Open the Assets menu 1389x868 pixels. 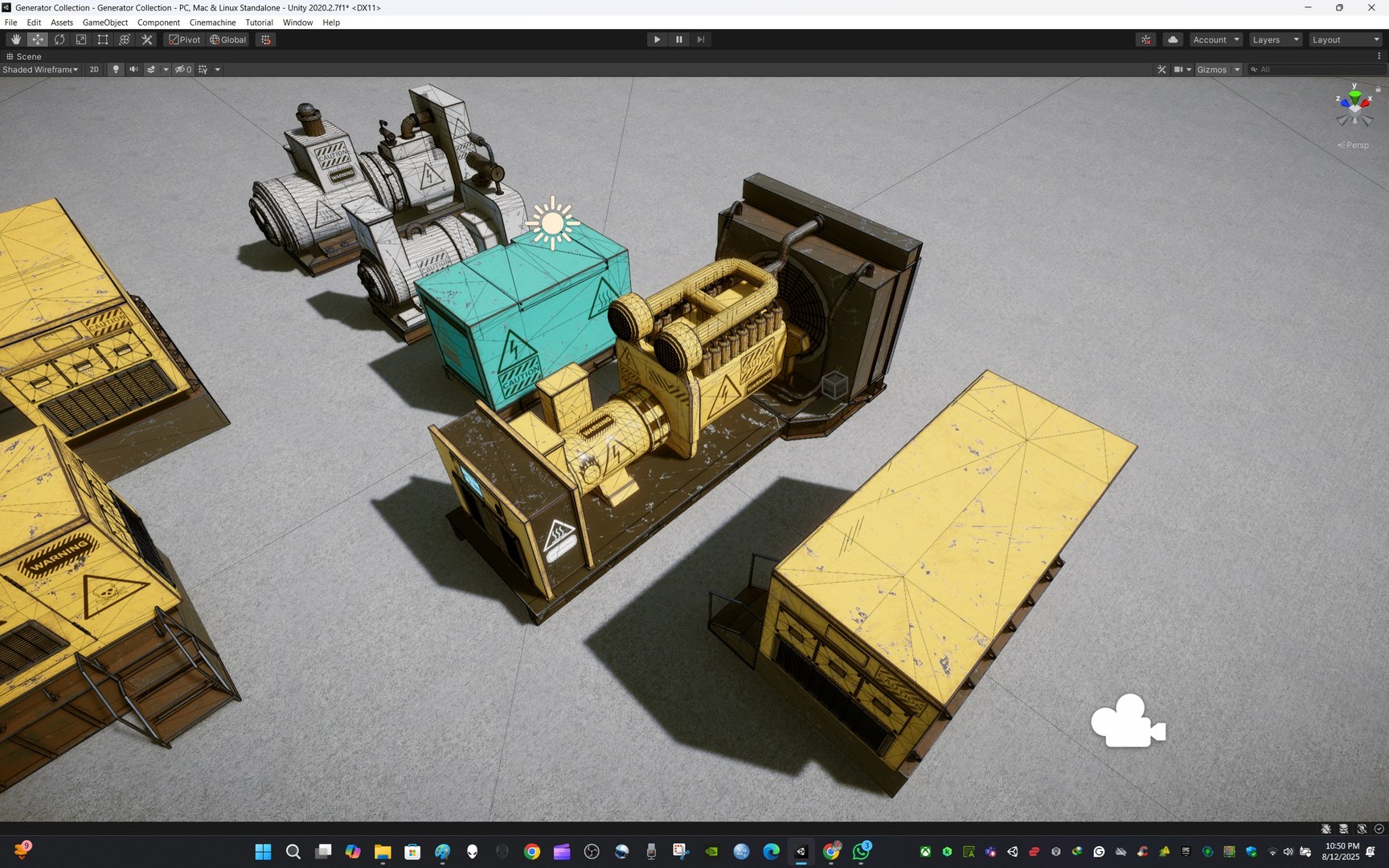coord(62,23)
